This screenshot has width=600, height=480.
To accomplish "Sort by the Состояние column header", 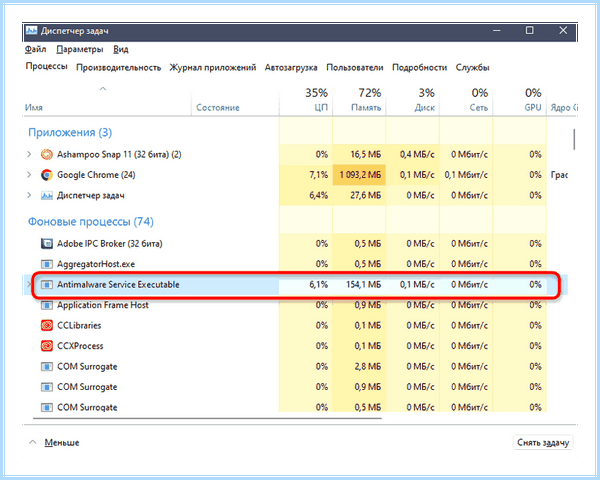I will click(x=235, y=101).
